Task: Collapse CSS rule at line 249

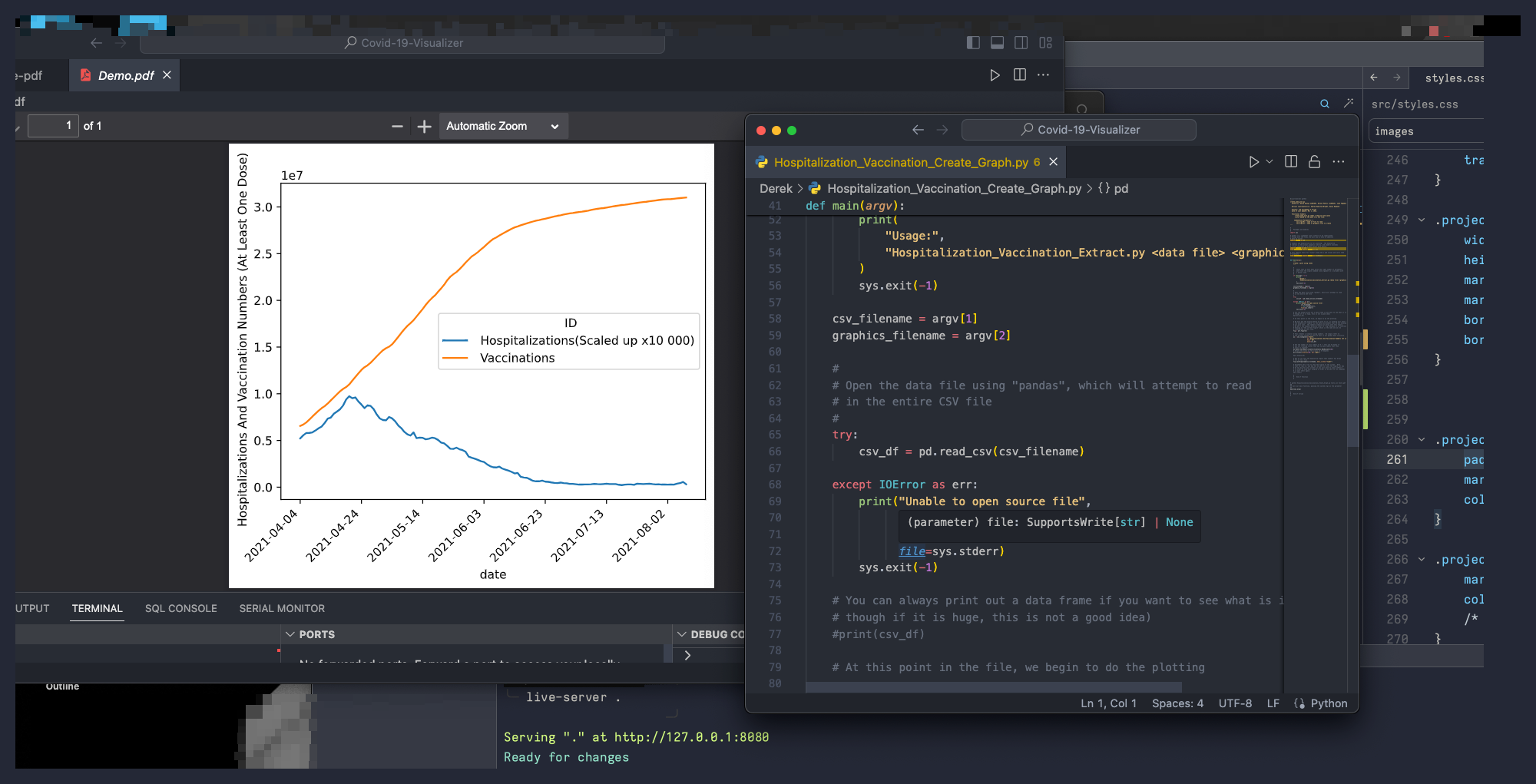Action: click(x=1422, y=220)
